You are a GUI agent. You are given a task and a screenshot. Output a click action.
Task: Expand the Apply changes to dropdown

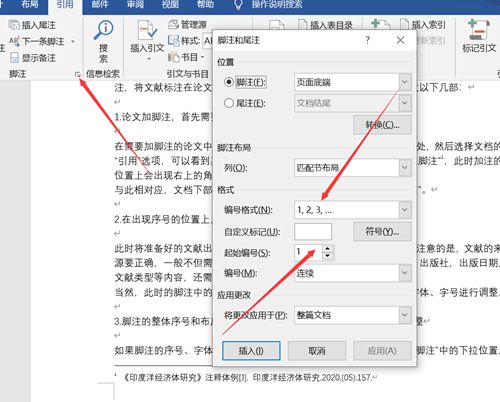[x=405, y=315]
